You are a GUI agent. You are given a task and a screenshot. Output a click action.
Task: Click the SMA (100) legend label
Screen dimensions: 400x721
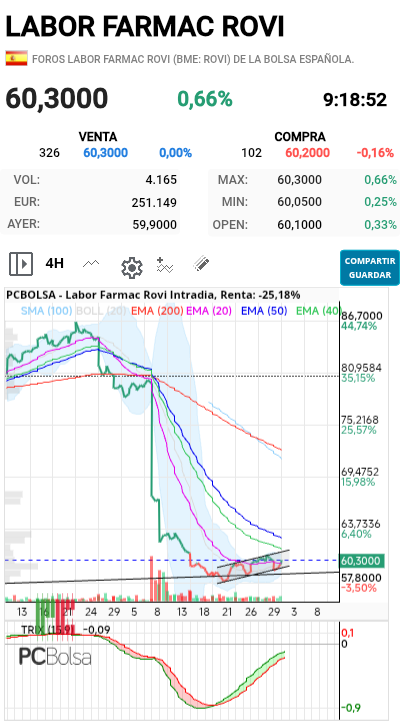pyautogui.click(x=46, y=311)
